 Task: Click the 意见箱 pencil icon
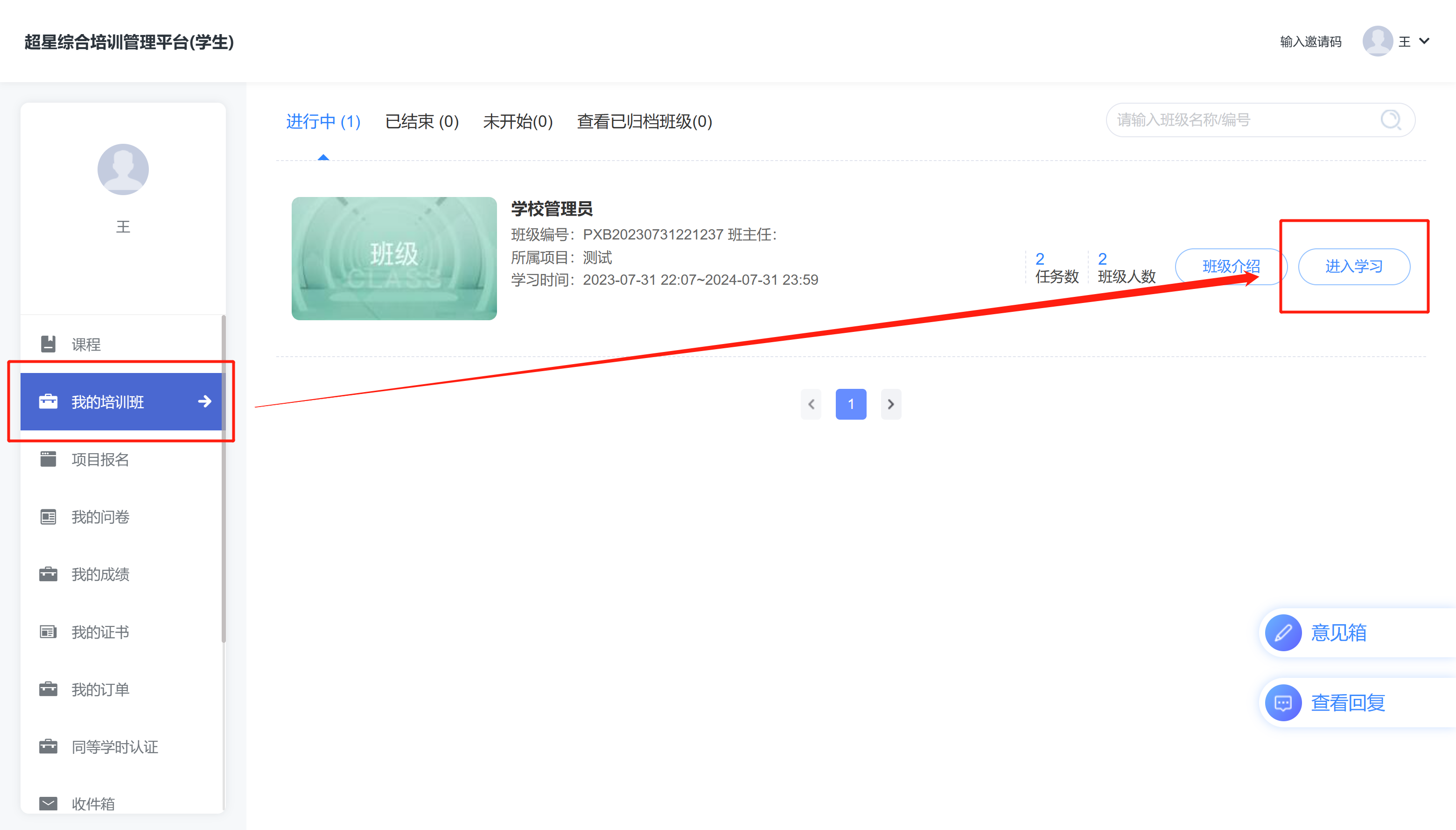pyautogui.click(x=1283, y=632)
